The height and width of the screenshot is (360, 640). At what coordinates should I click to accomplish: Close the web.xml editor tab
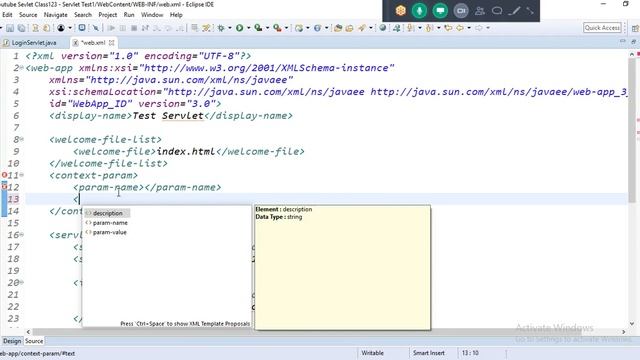point(111,42)
